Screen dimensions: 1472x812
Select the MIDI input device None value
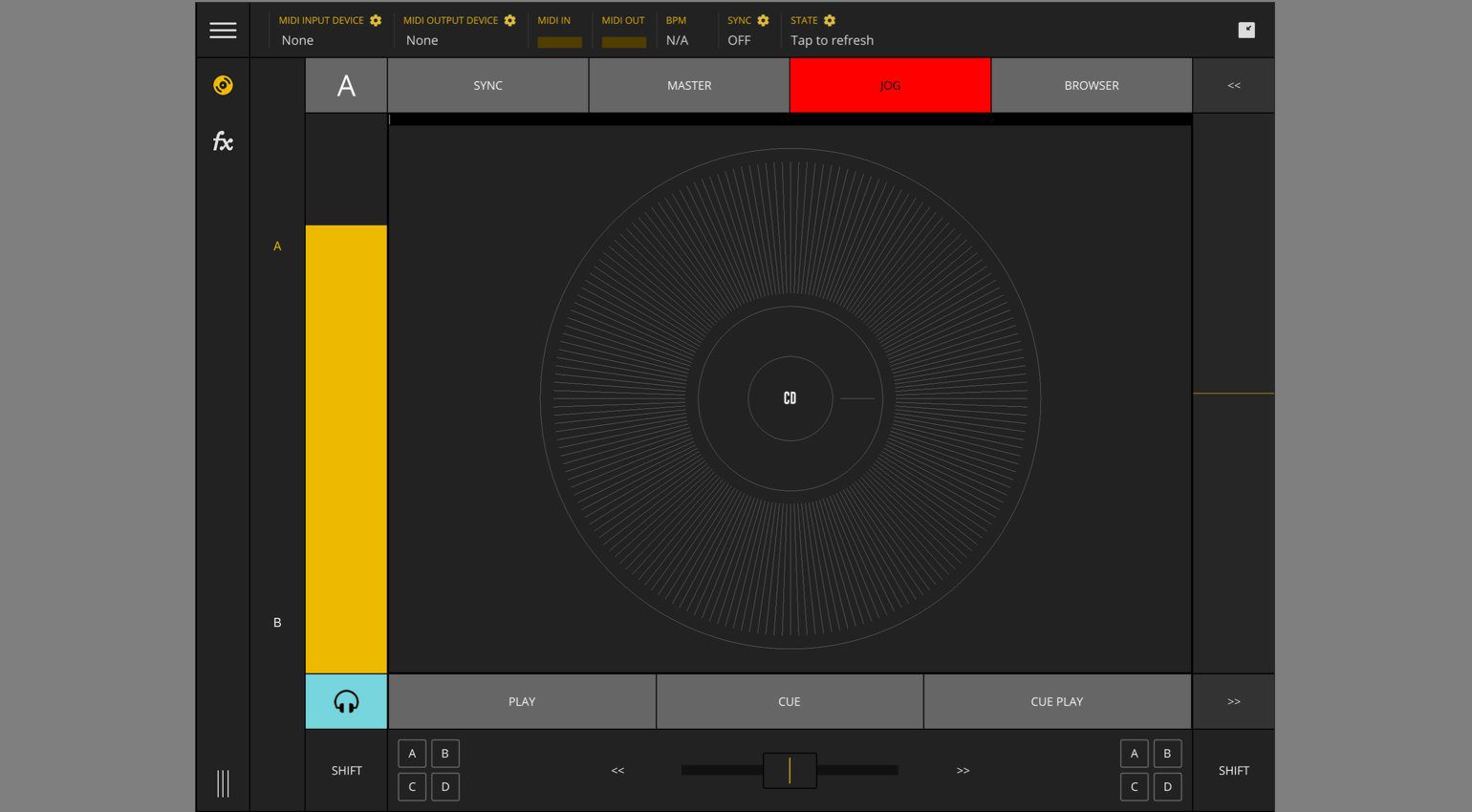[297, 40]
